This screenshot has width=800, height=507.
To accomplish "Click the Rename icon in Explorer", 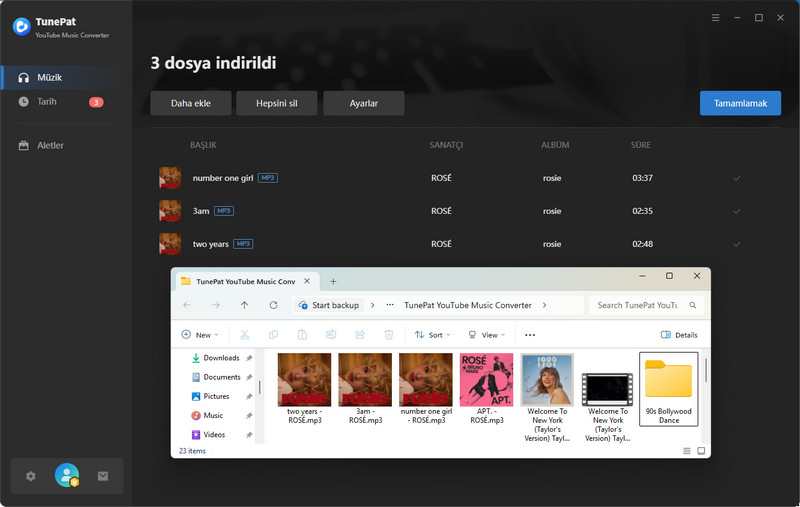I will tap(331, 335).
